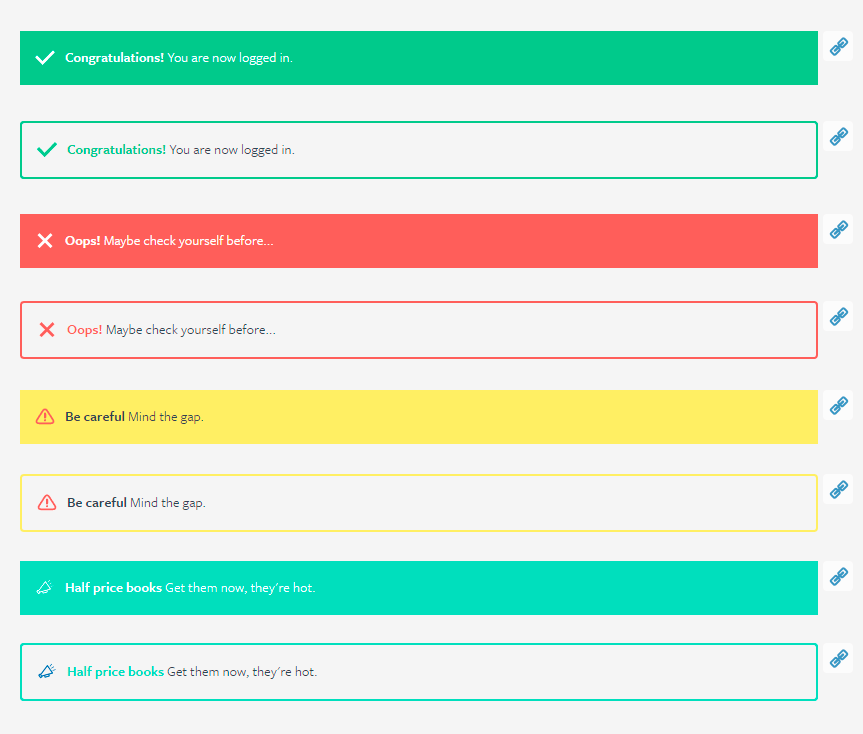Click bold 'Oops!' text in solid red alert
This screenshot has width=863, height=734.
pyautogui.click(x=82, y=241)
